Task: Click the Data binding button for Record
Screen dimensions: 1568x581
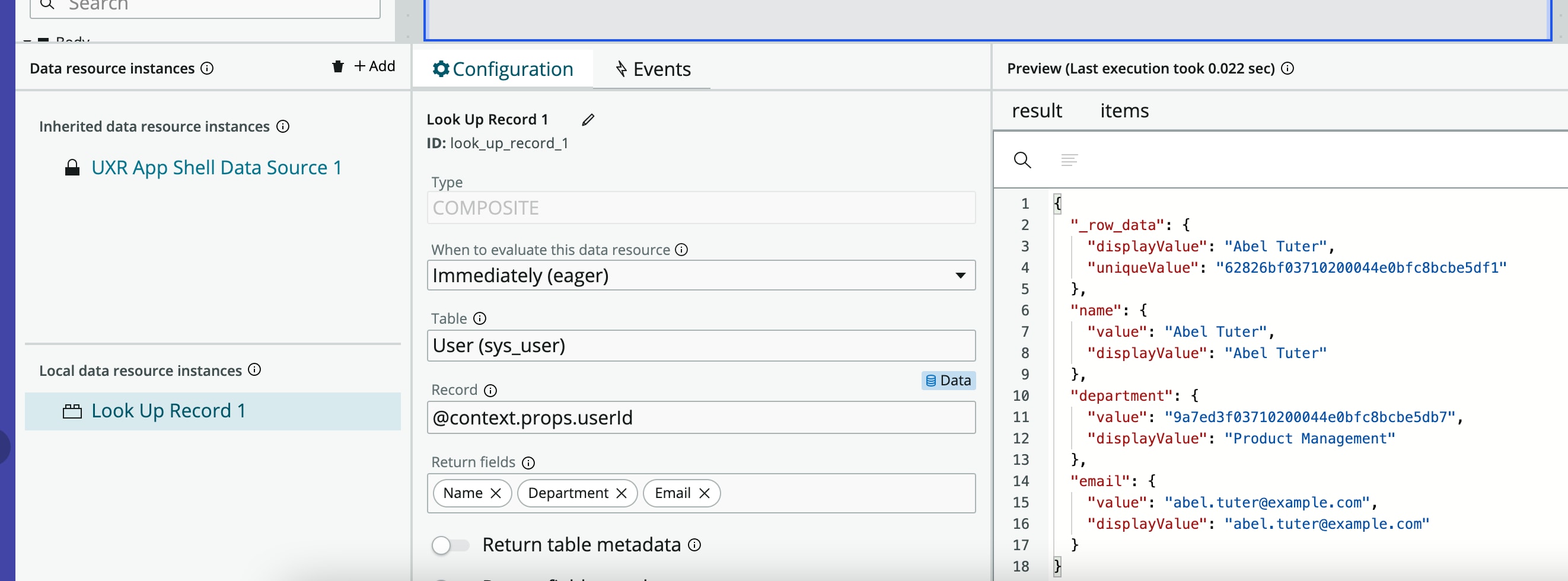Action: click(x=948, y=381)
